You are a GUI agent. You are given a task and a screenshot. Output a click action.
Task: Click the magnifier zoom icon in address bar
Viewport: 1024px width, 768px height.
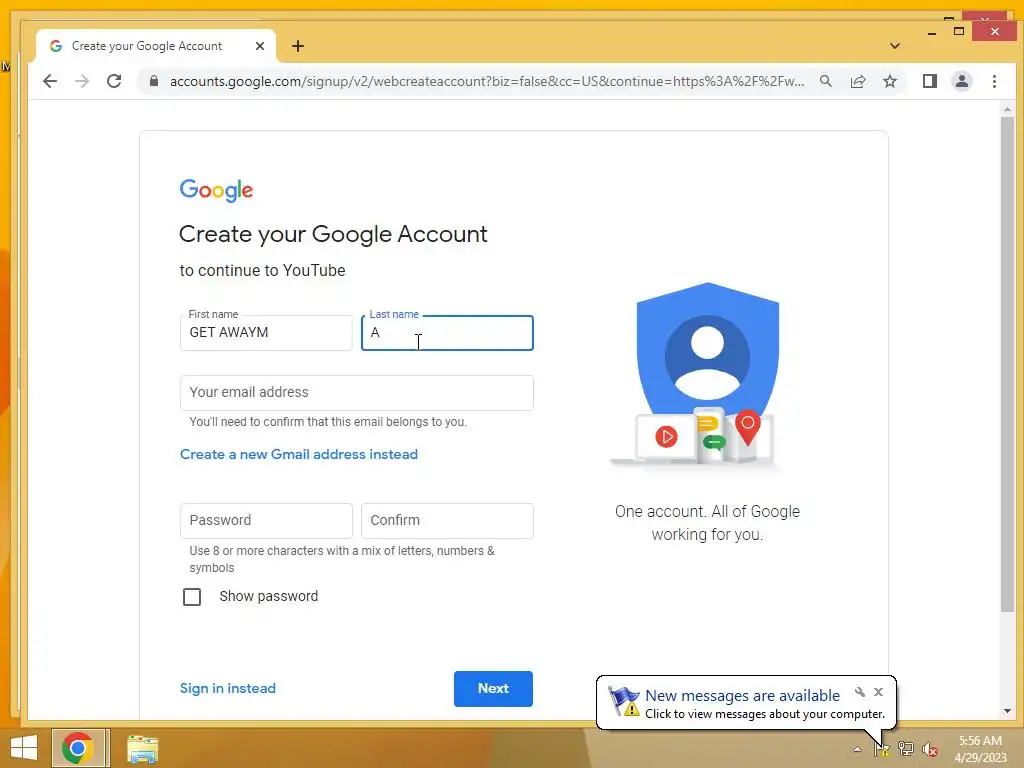click(x=825, y=81)
